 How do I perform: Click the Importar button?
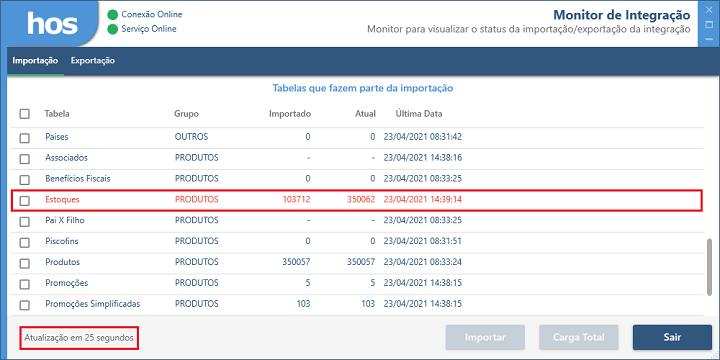(485, 338)
